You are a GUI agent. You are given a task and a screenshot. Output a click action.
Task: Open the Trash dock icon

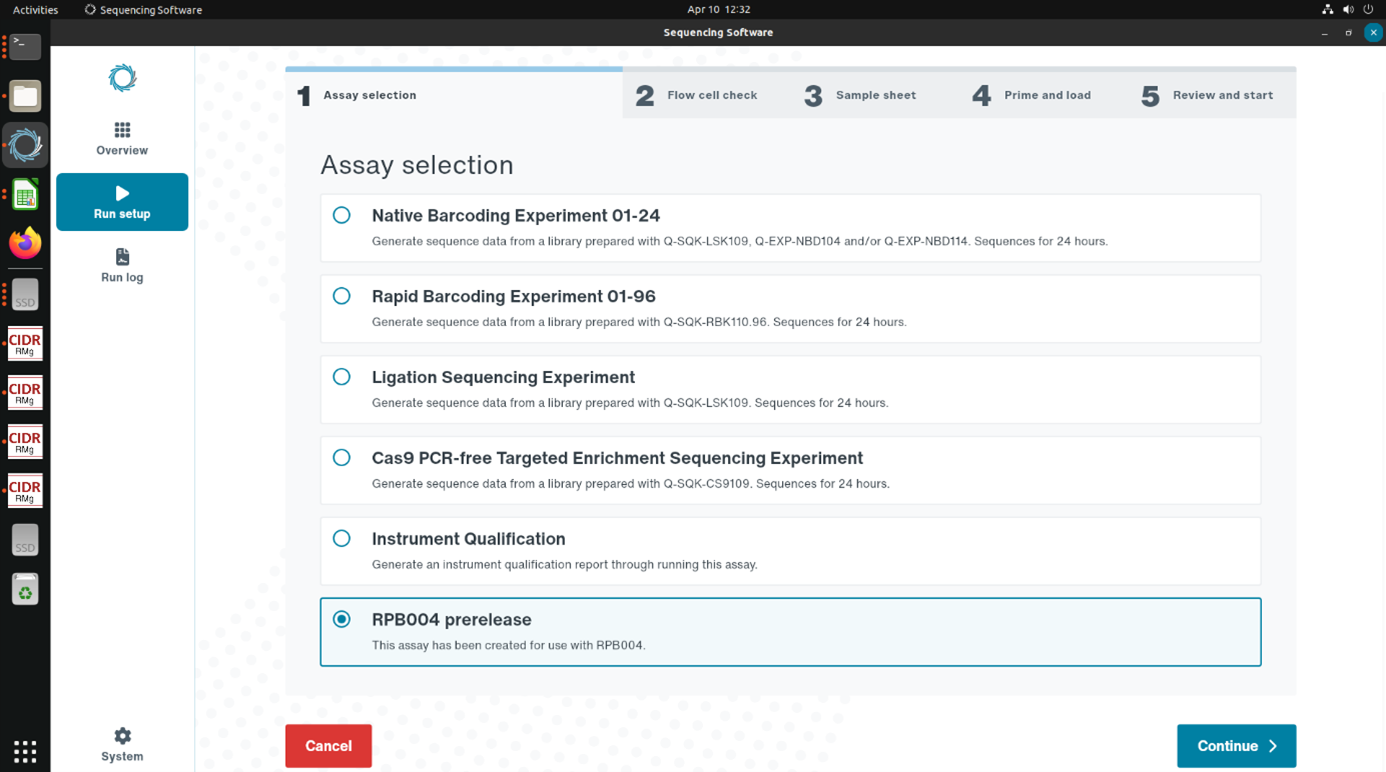pyautogui.click(x=25, y=590)
